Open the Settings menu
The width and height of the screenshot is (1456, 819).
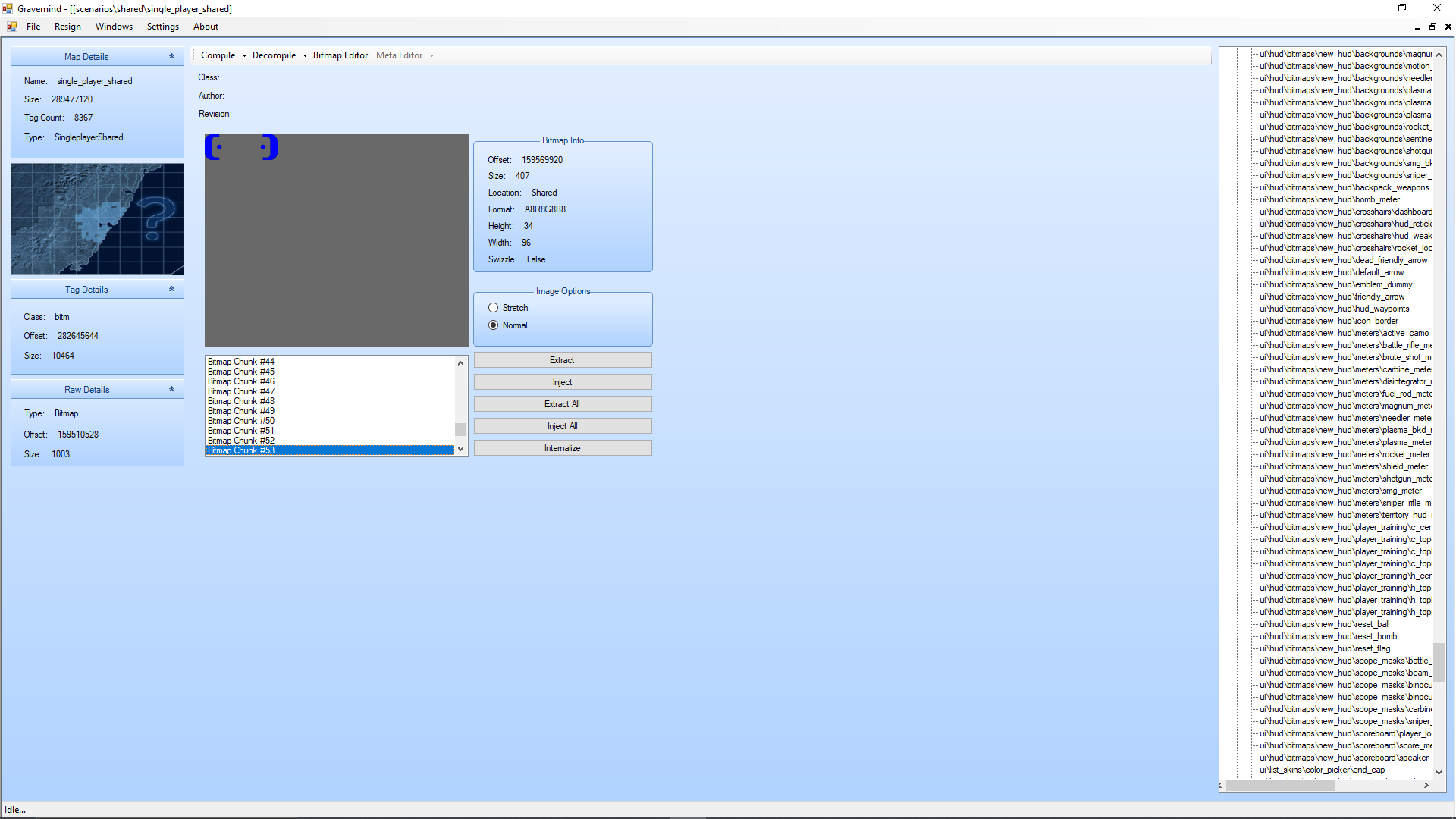click(162, 27)
